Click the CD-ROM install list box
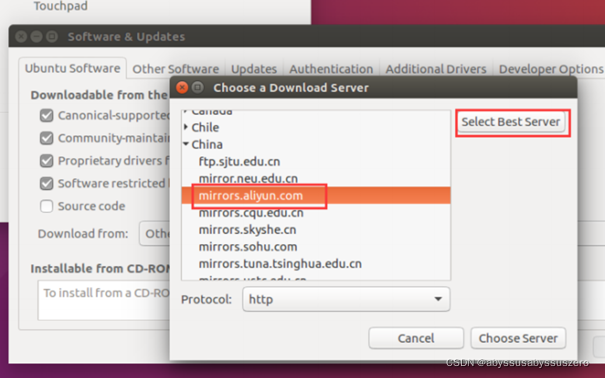This screenshot has height=378, width=605. (104, 300)
